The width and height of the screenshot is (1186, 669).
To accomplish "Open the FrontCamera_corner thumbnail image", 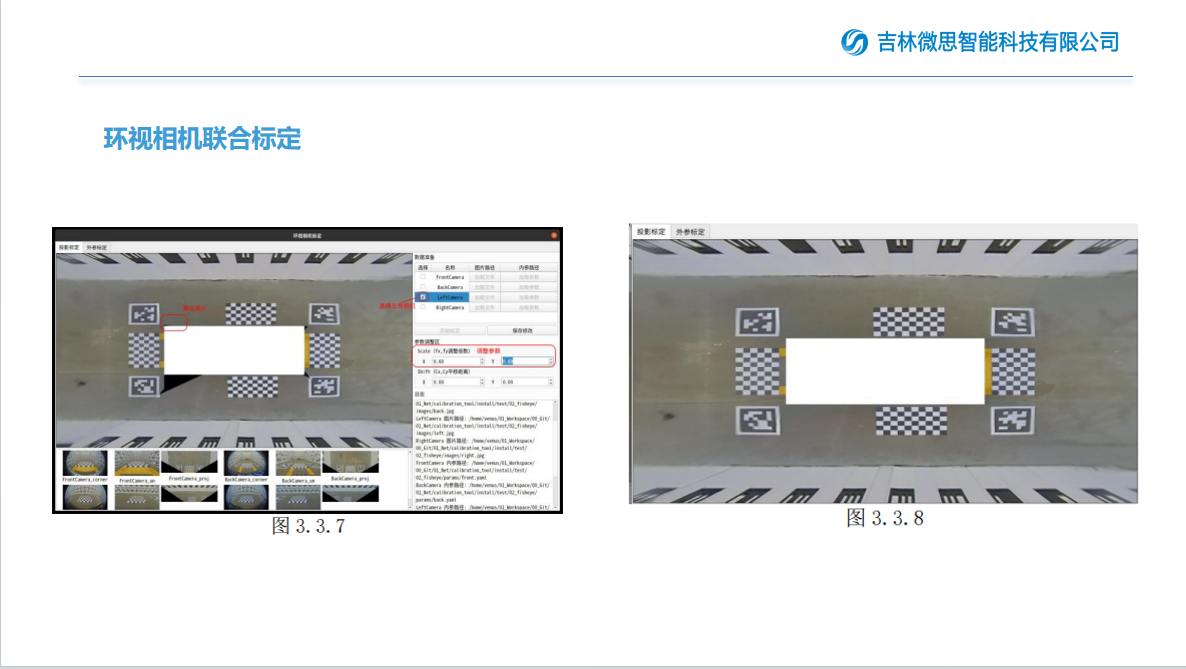I will click(x=85, y=463).
